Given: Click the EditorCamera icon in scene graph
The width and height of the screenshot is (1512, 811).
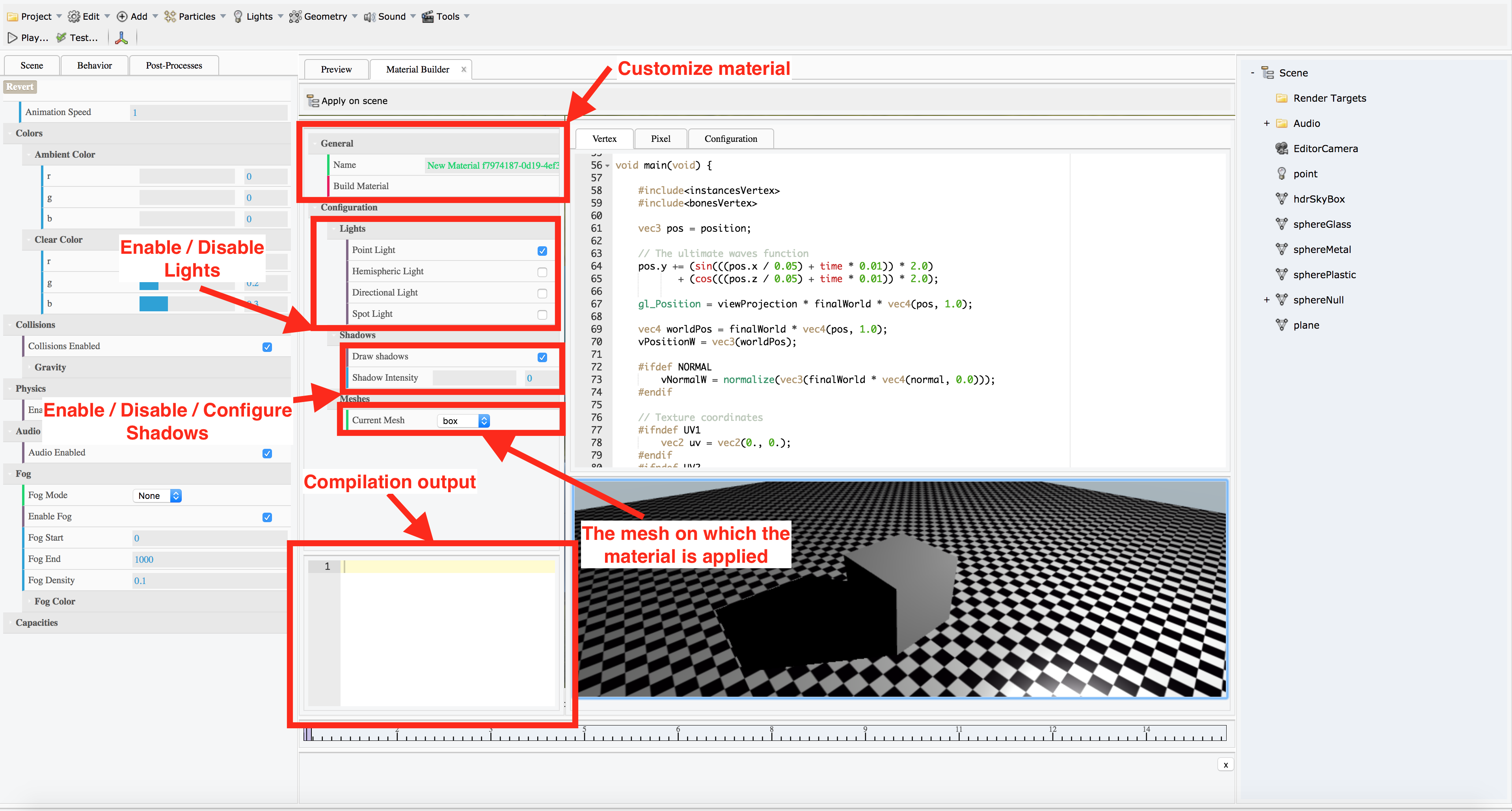Looking at the screenshot, I should pos(1281,149).
